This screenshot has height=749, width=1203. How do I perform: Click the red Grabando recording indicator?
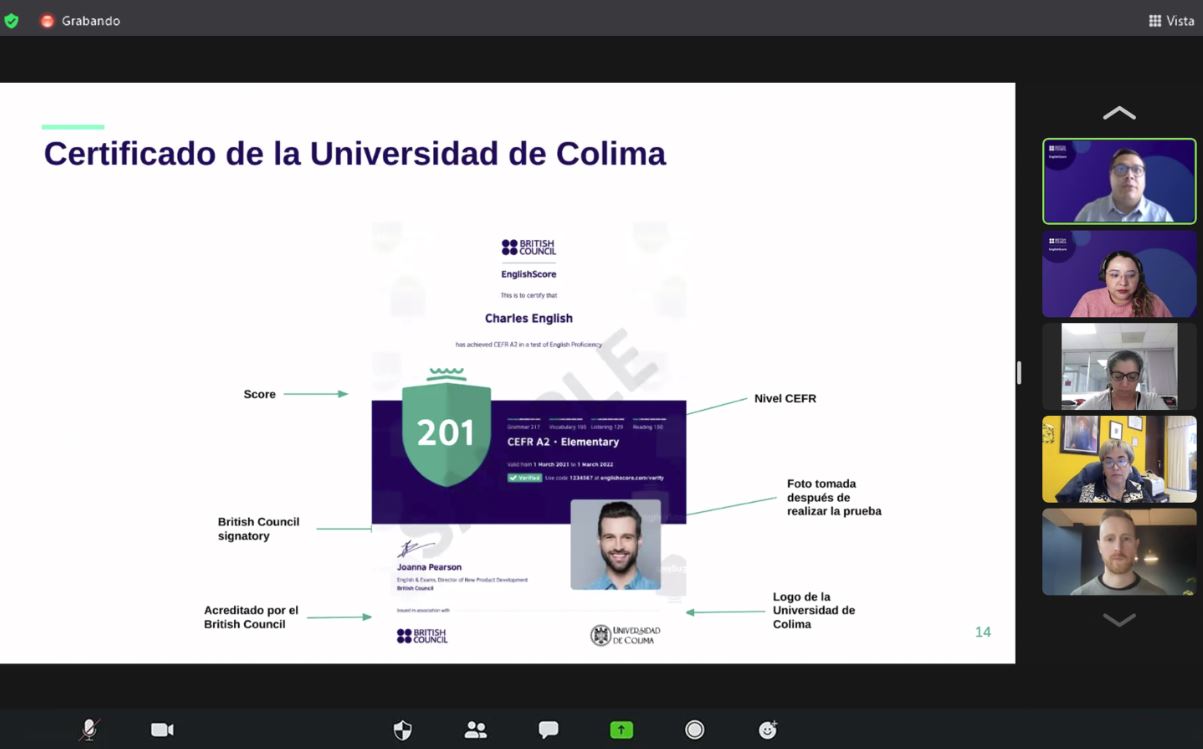(x=47, y=20)
